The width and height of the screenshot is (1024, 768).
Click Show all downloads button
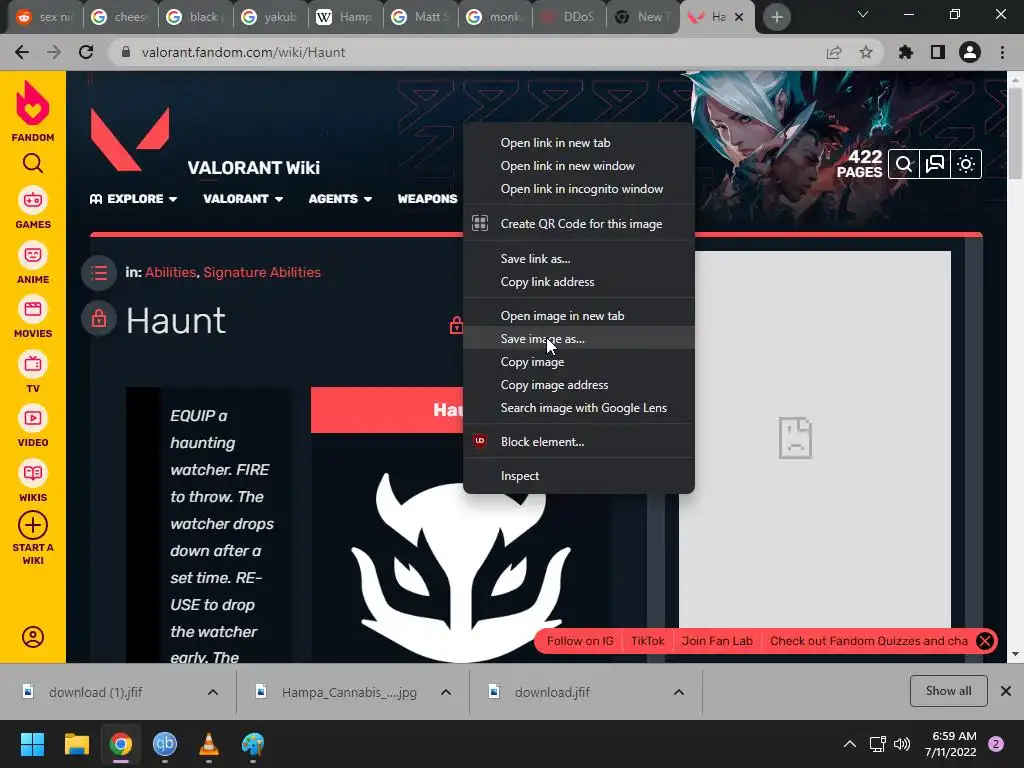point(948,691)
